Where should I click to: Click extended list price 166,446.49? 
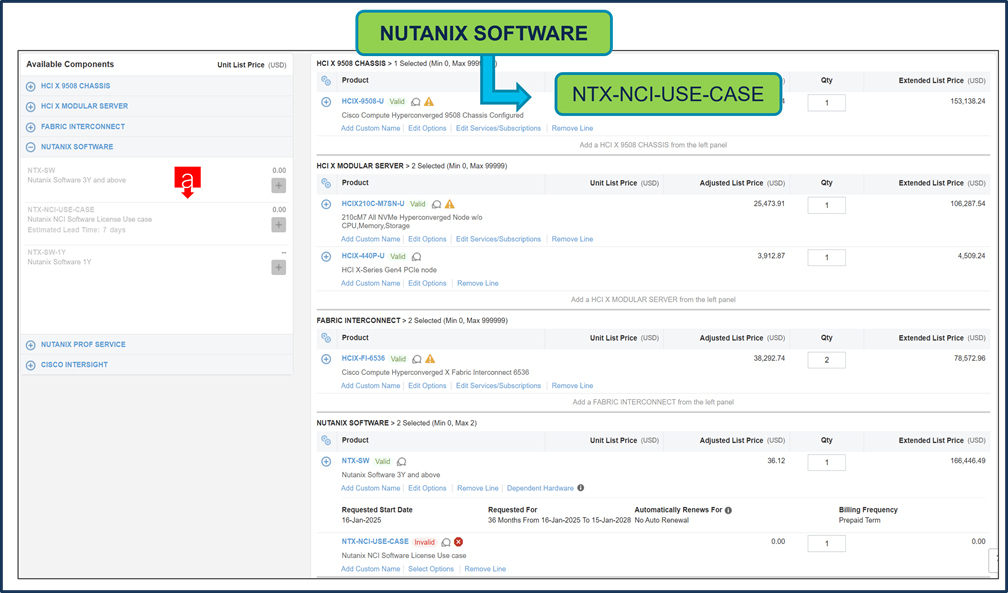pos(968,461)
